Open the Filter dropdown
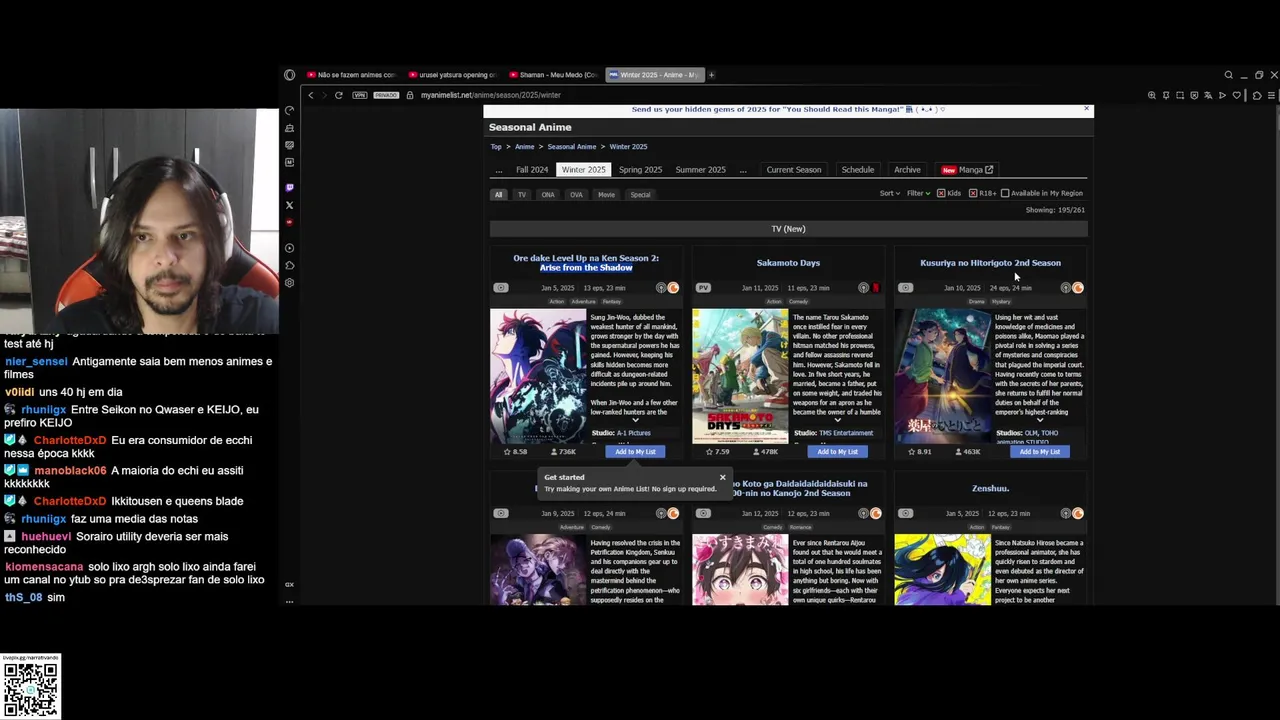Image resolution: width=1280 pixels, height=720 pixels. pyautogui.click(x=918, y=193)
